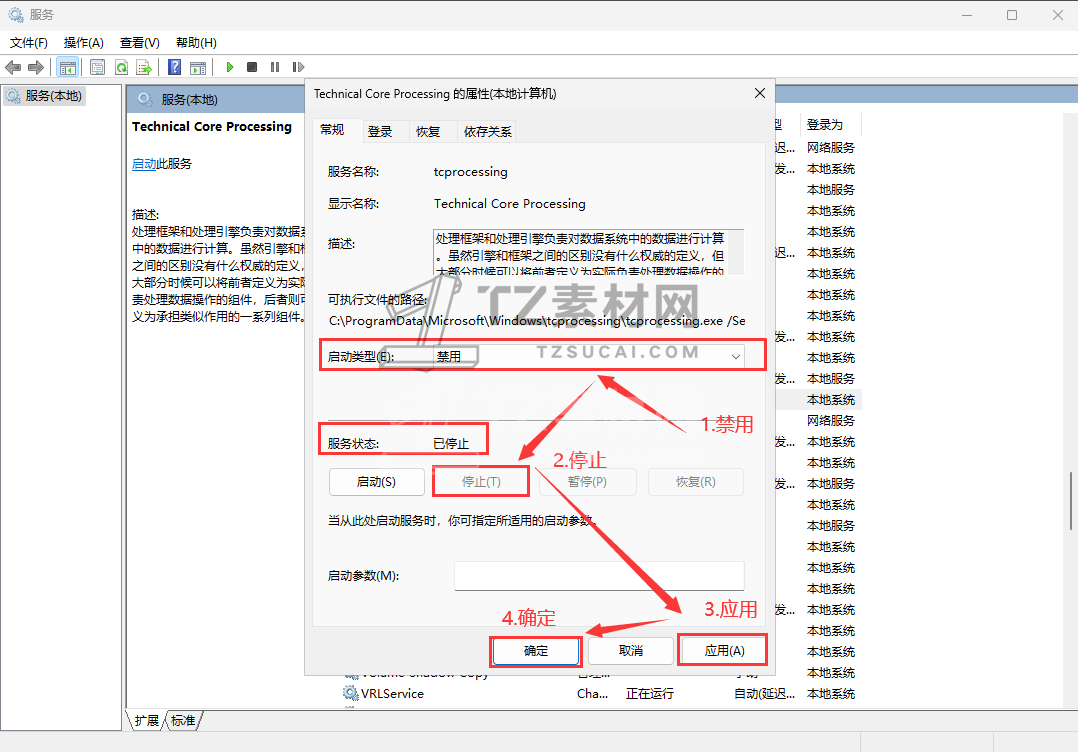Click the 登录为 column header
The image size is (1078, 752).
pos(828,124)
